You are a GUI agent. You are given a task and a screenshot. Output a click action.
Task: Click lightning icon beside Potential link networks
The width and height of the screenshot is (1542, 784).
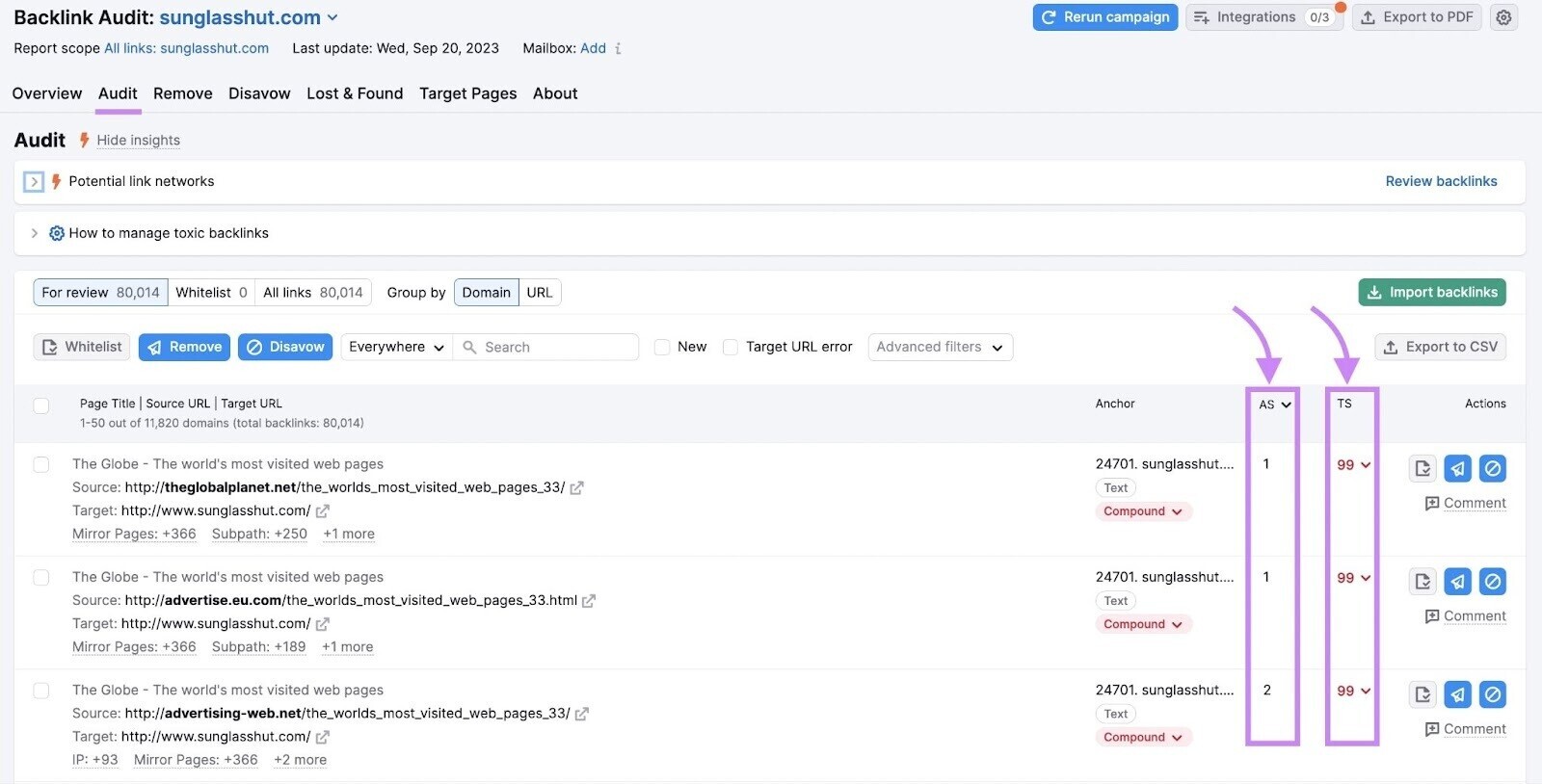click(x=56, y=181)
